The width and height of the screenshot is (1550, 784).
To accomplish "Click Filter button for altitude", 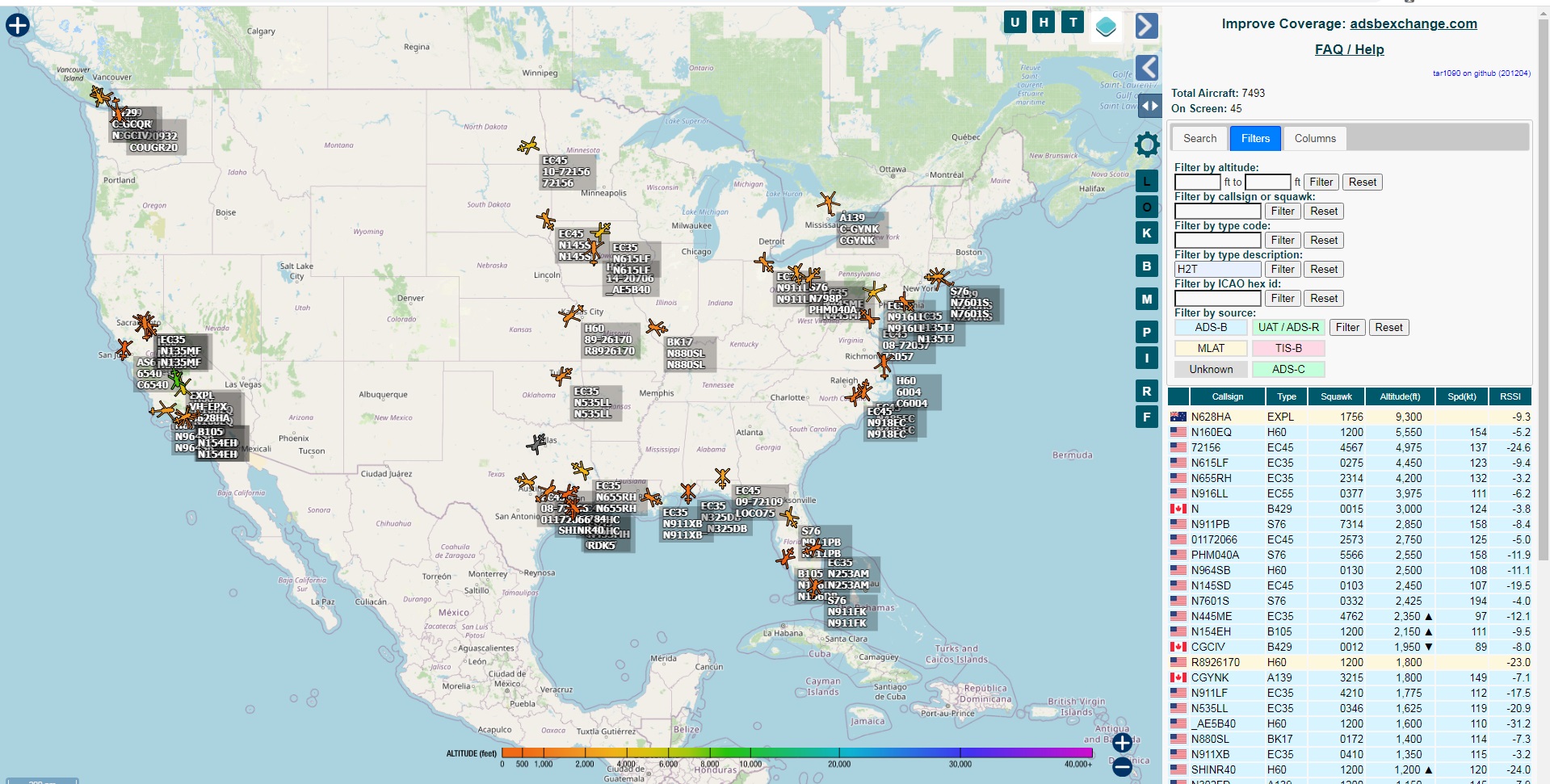I will pos(1321,182).
